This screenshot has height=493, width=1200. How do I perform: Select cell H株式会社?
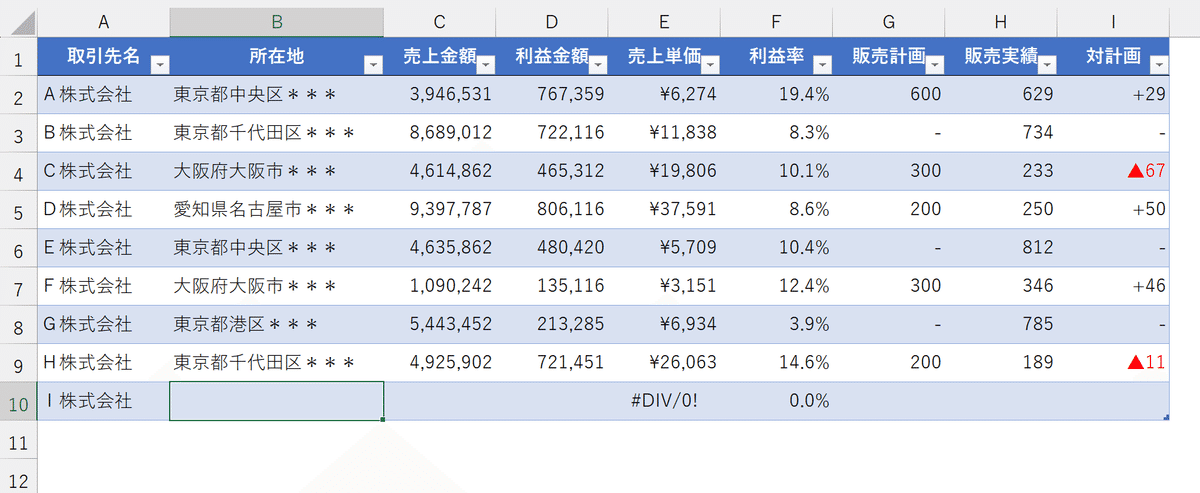103,363
